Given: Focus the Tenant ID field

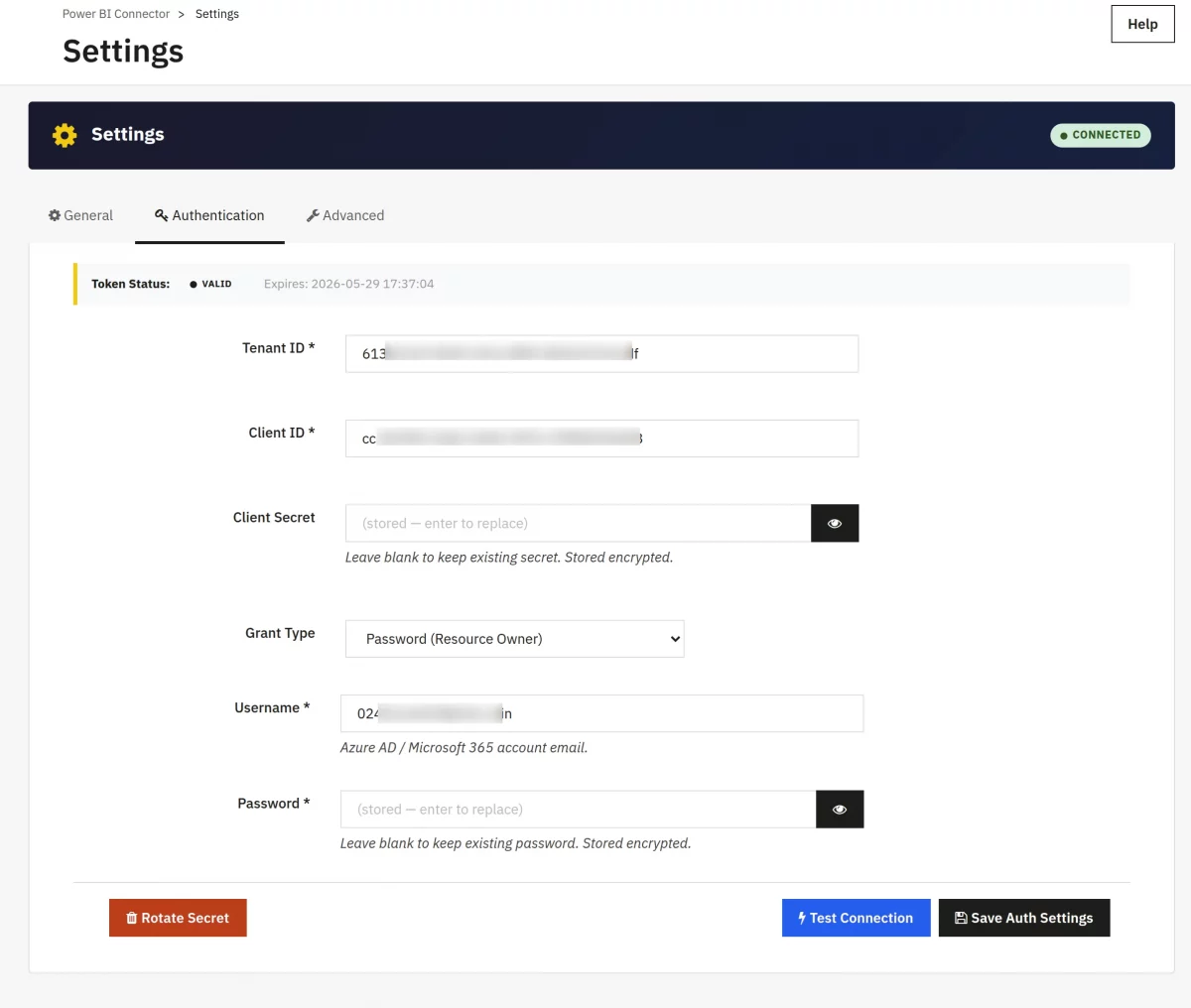Looking at the screenshot, I should click(601, 353).
